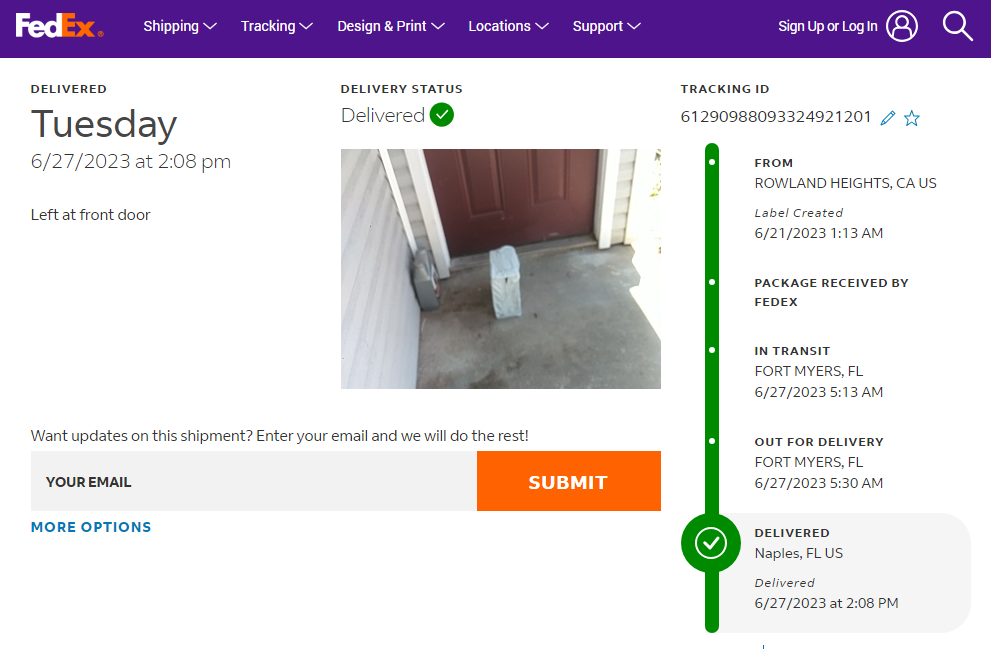
Task: Open the Support menu
Action: pos(606,26)
